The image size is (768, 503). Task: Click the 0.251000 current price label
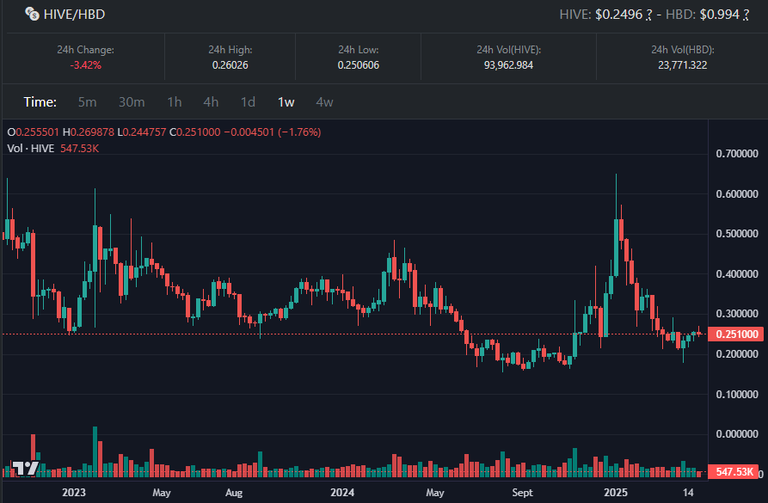tap(736, 334)
